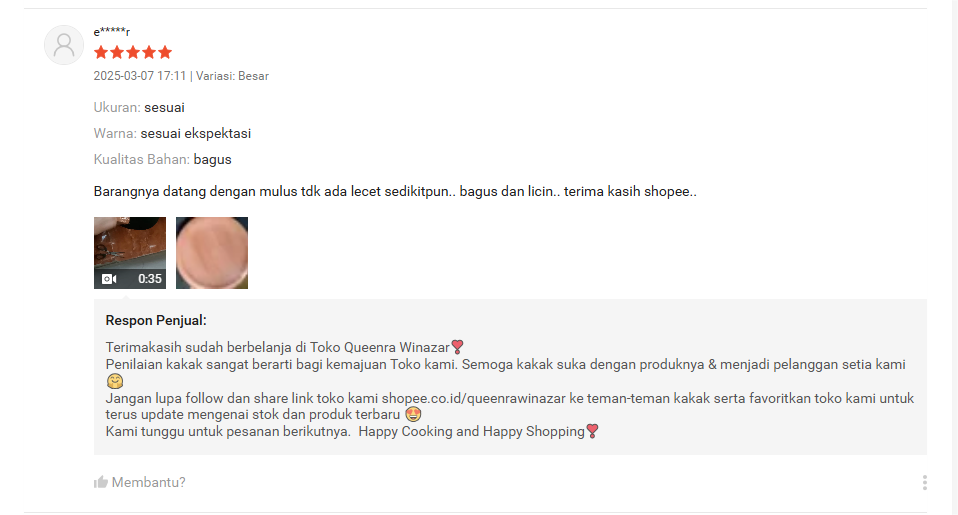Click the fifth rating star
This screenshot has width=958, height=515.
[165, 53]
